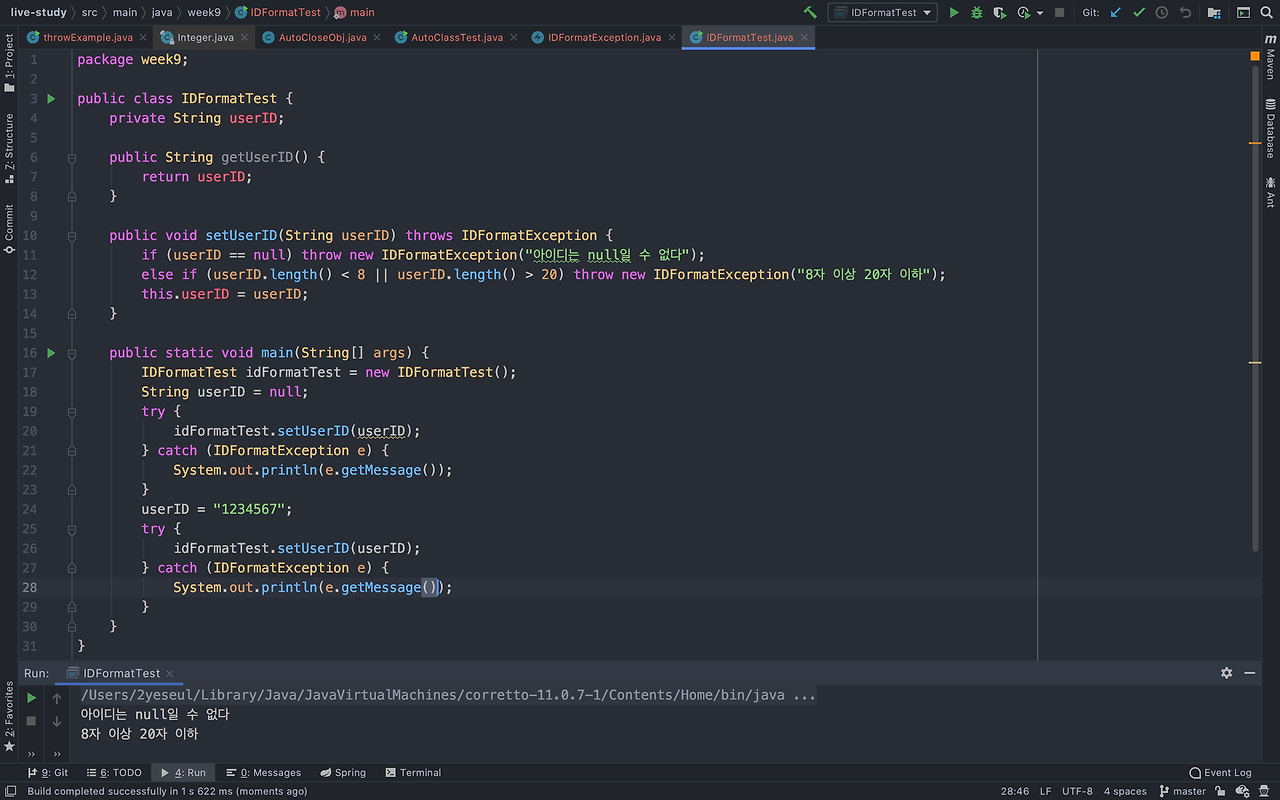Screen dimensions: 1280x800
Task: Rerun program from Run panel green arrow
Action: [32, 698]
